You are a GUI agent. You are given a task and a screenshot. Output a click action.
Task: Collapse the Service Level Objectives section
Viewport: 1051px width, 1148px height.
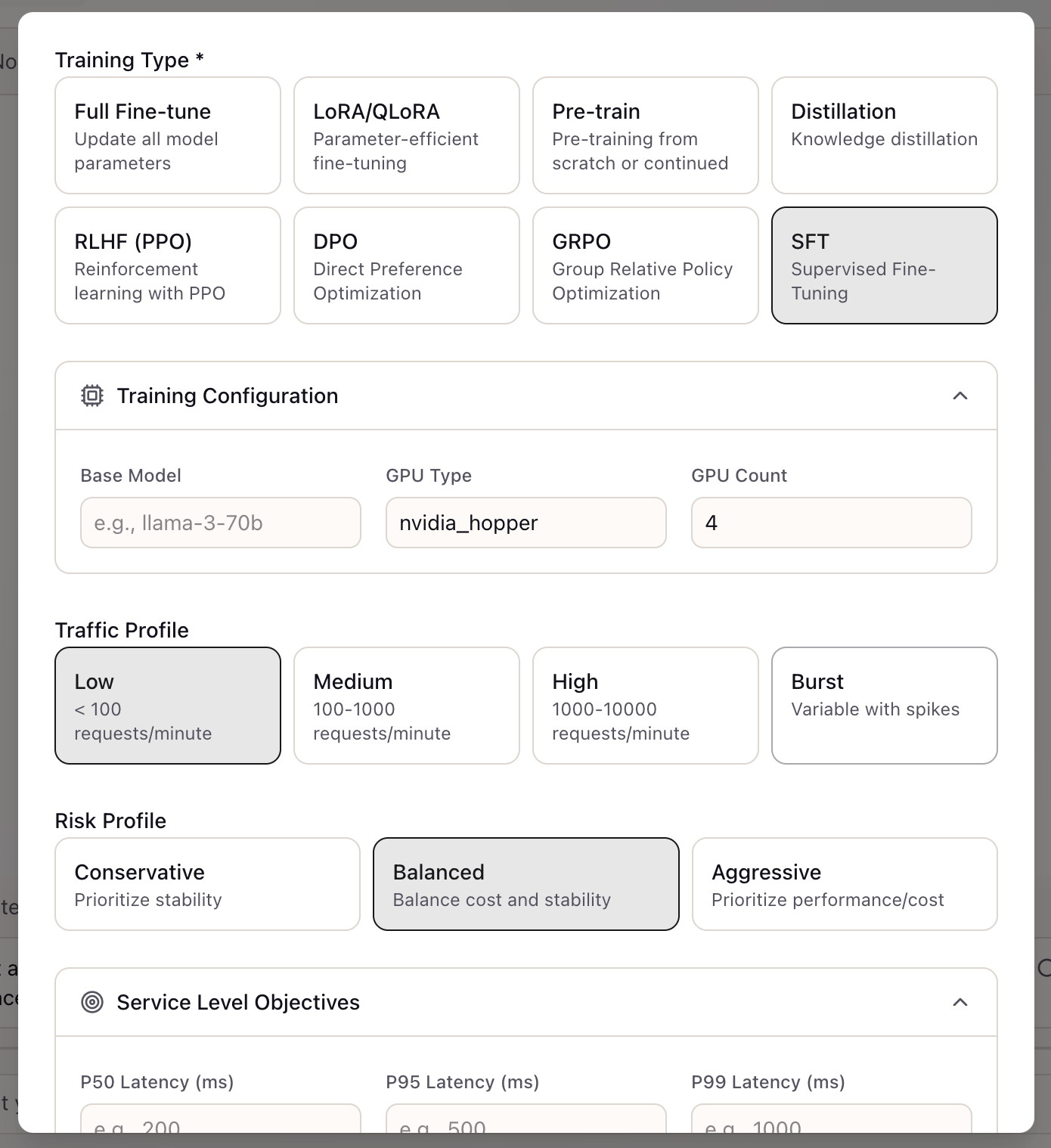pyautogui.click(x=960, y=1002)
